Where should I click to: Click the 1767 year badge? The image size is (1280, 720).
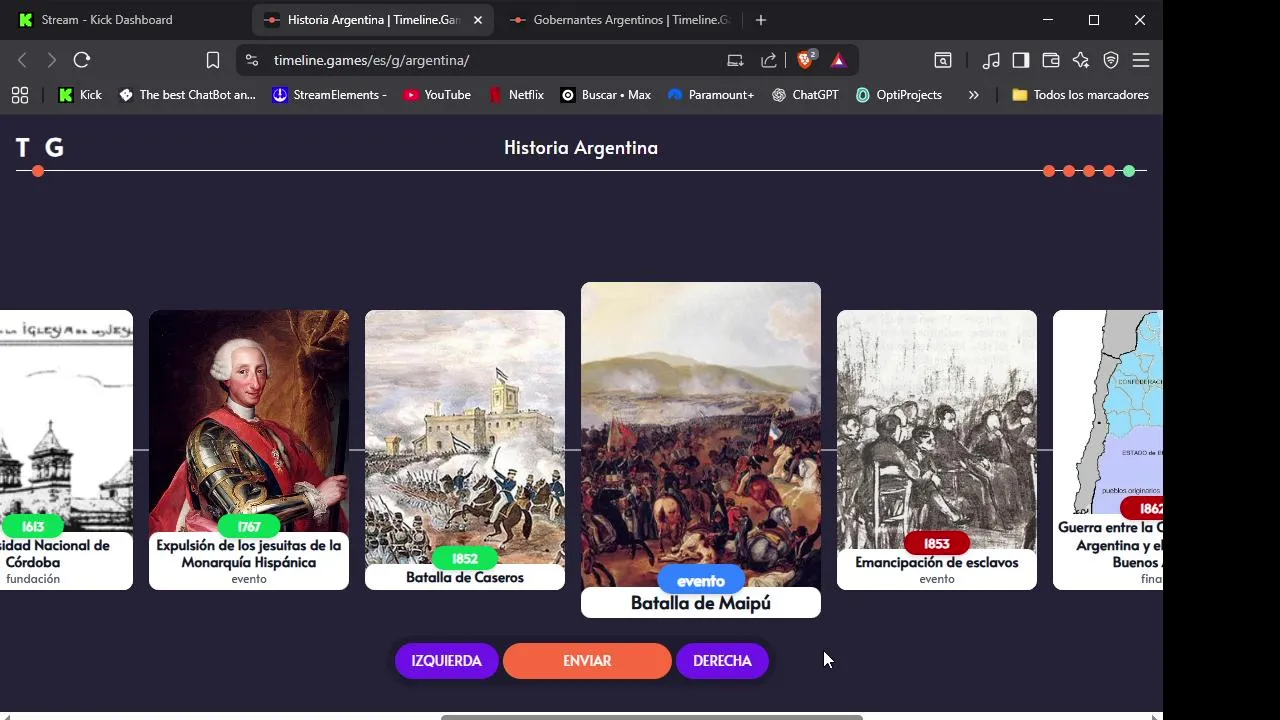(x=249, y=526)
